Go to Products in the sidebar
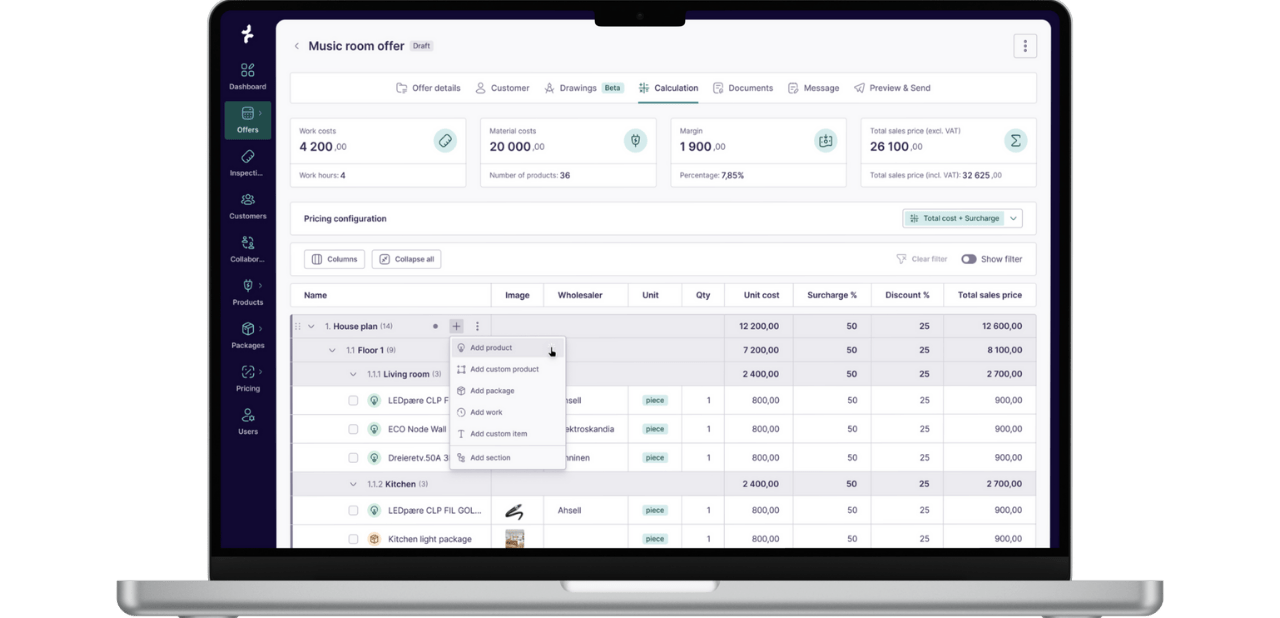This screenshot has width=1280, height=618. (247, 292)
